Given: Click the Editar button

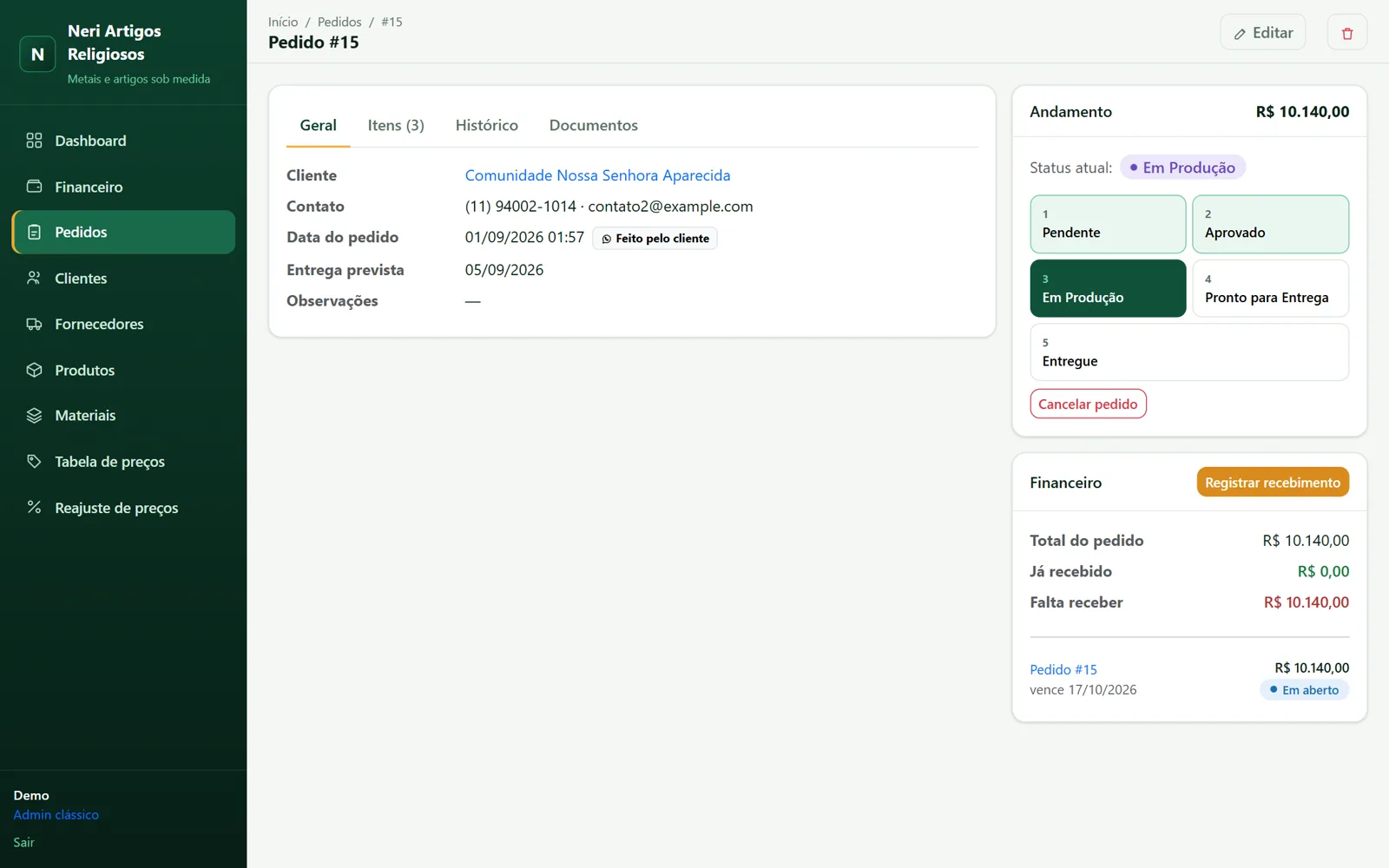Looking at the screenshot, I should coord(1263,33).
